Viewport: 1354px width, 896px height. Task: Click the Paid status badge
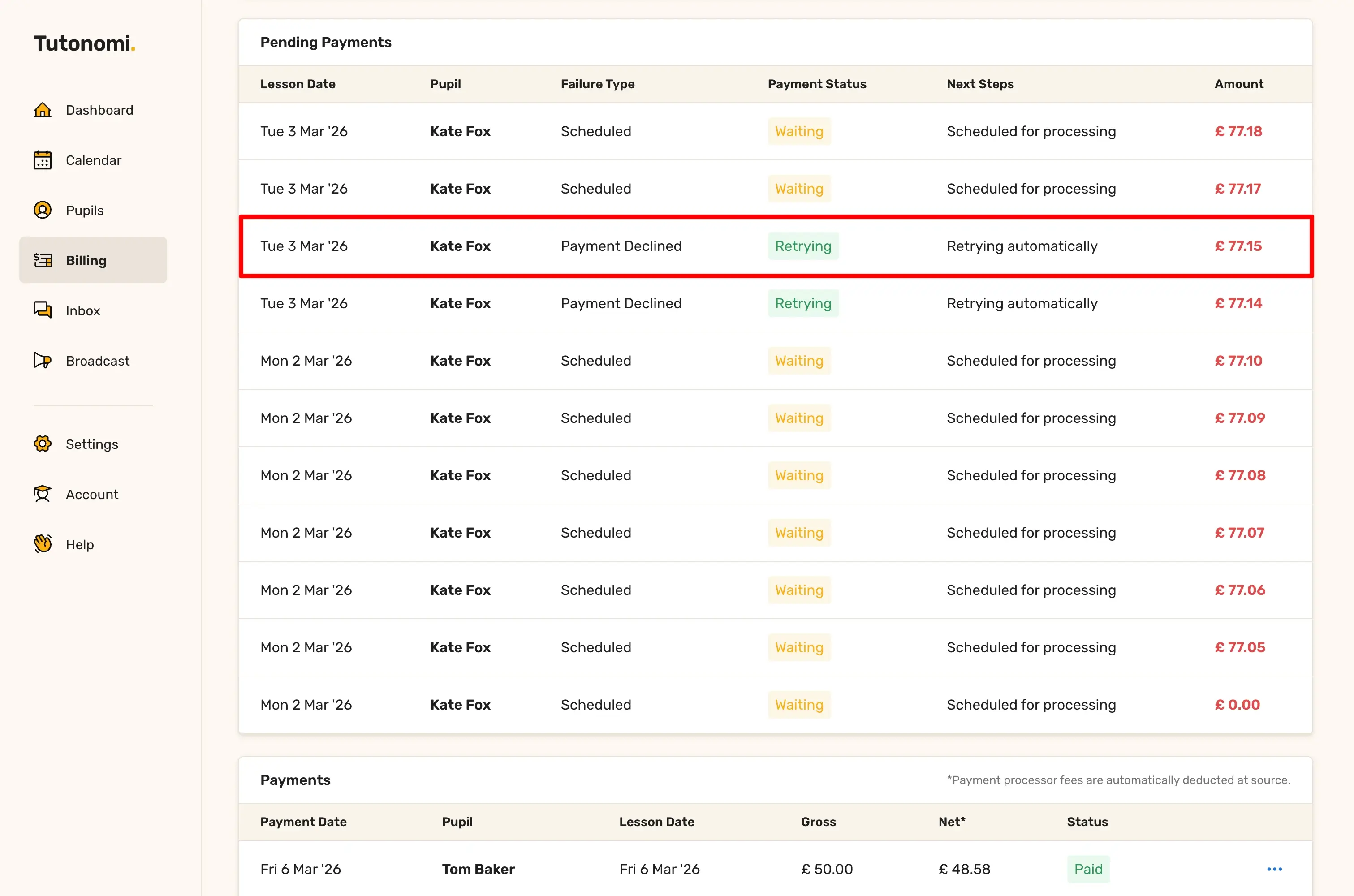point(1088,869)
